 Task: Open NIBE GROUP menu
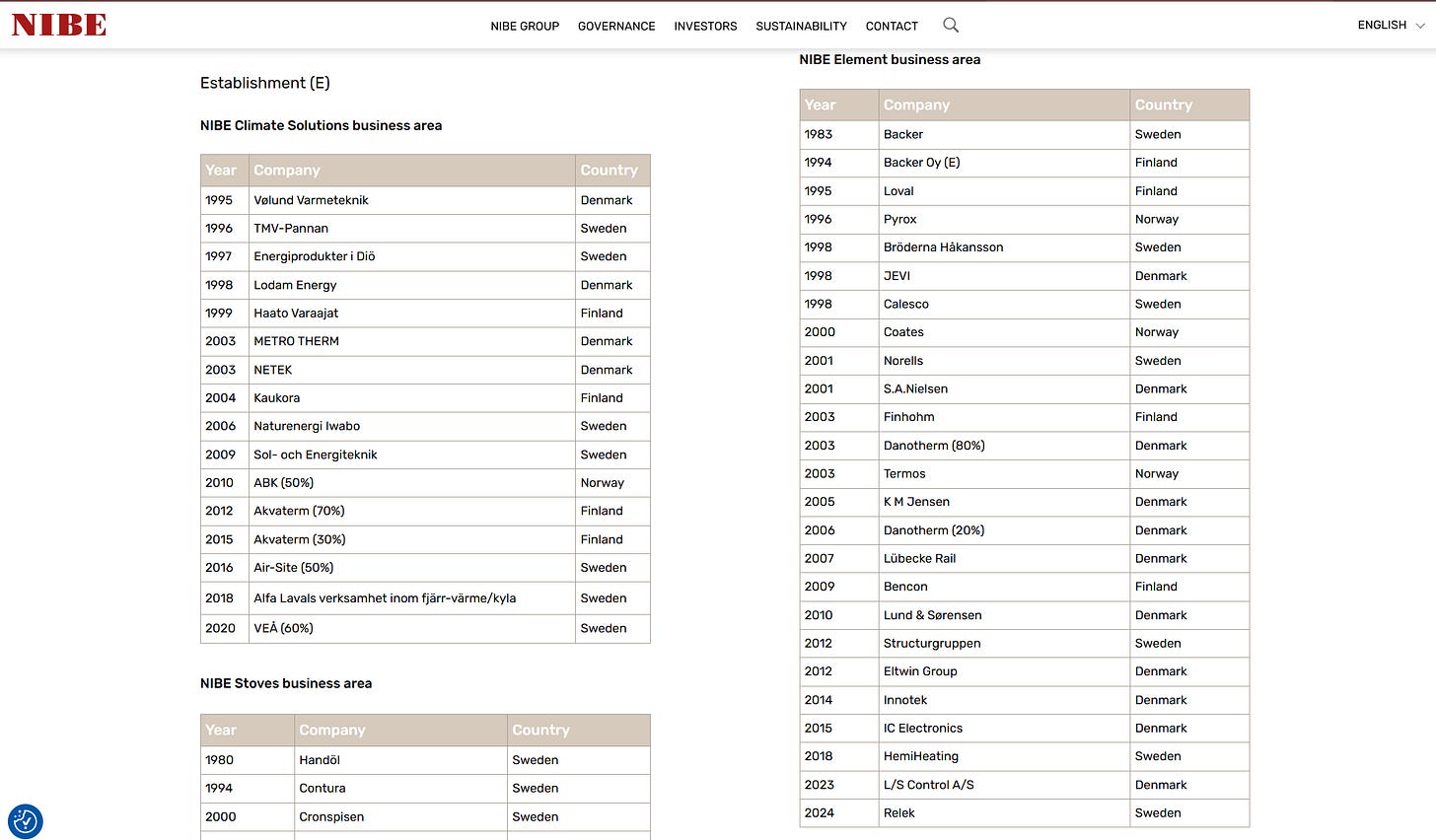[525, 26]
